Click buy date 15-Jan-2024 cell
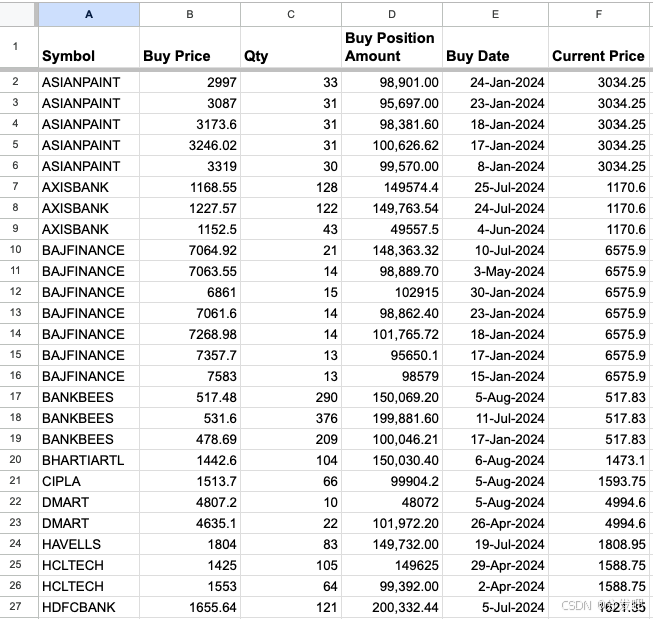Viewport: 653px width, 619px height. point(495,376)
